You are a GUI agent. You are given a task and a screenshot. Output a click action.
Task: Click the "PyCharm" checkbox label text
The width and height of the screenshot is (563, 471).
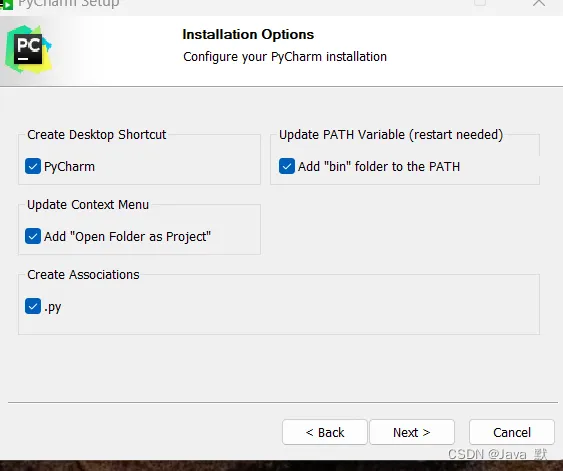coord(69,167)
